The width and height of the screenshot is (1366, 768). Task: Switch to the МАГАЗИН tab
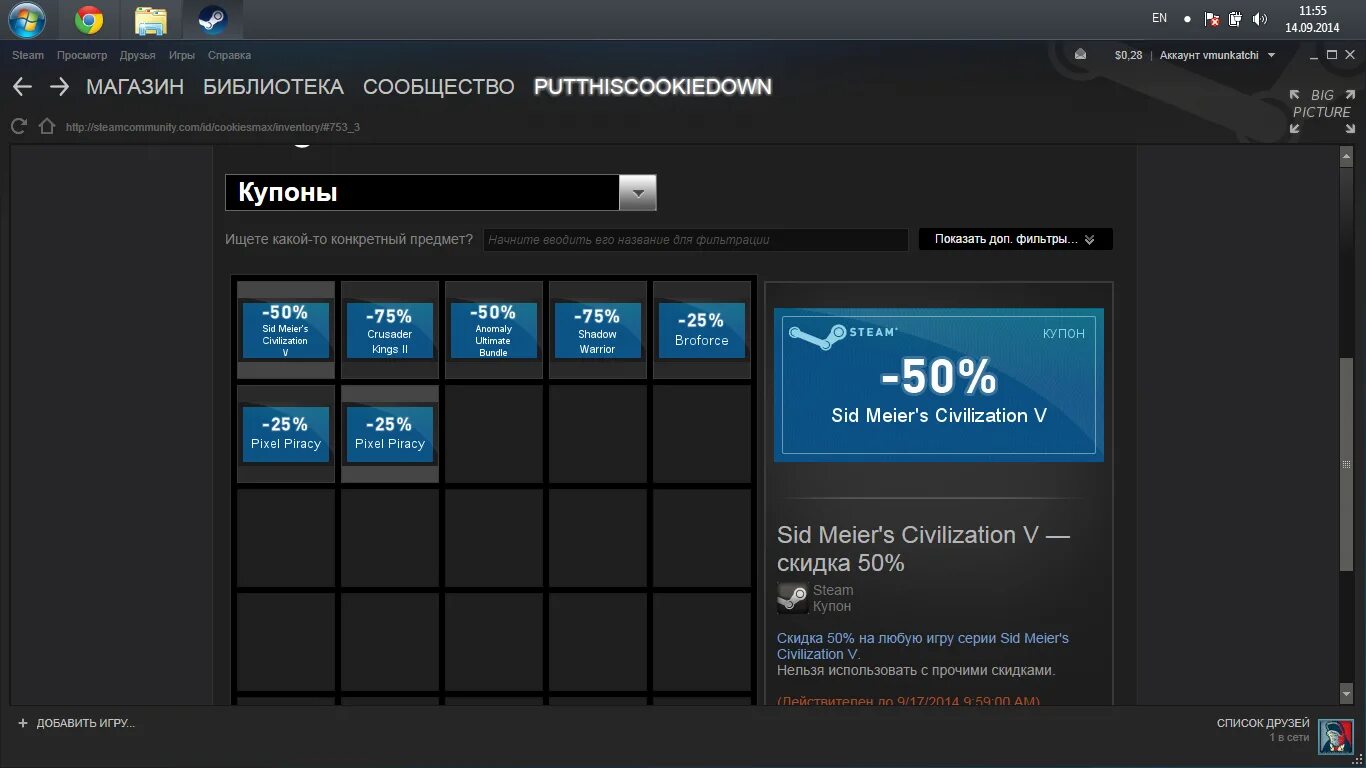(x=135, y=87)
